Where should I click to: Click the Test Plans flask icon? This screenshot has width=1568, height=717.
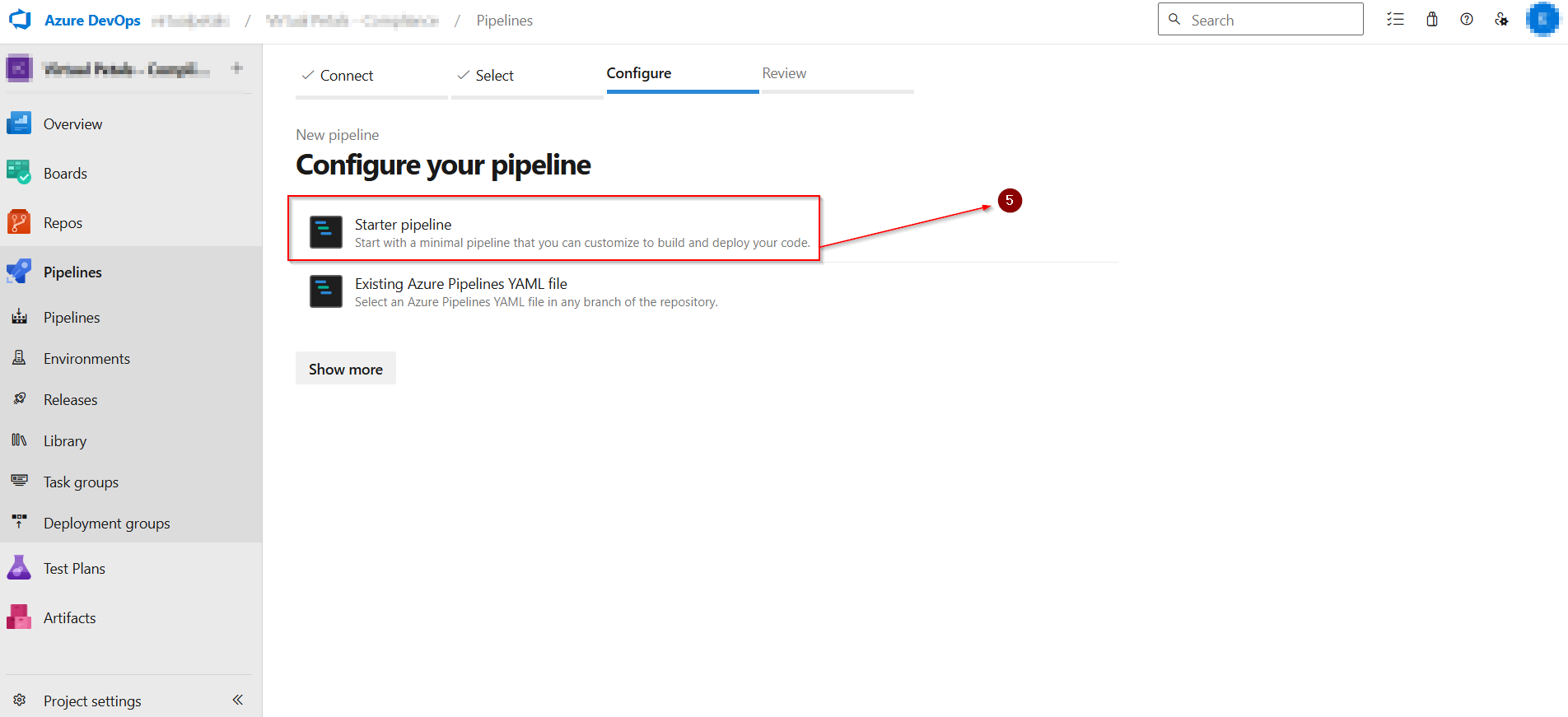point(19,567)
